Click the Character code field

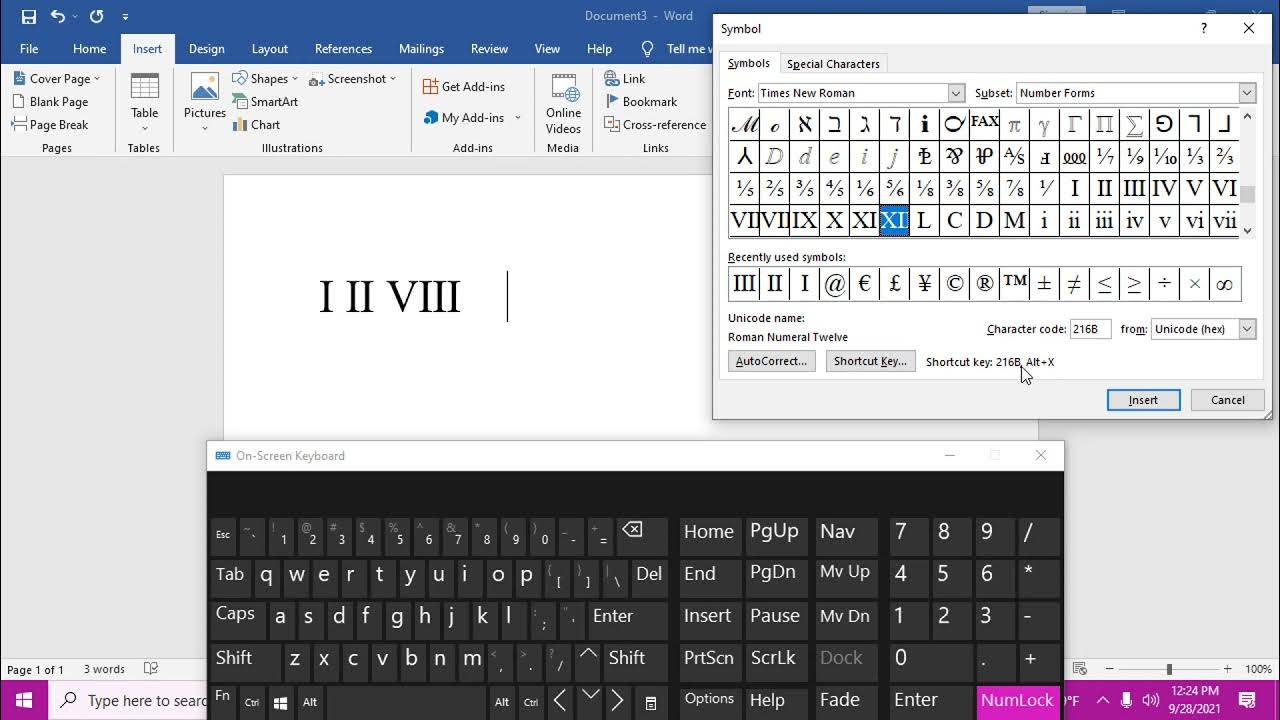point(1090,329)
